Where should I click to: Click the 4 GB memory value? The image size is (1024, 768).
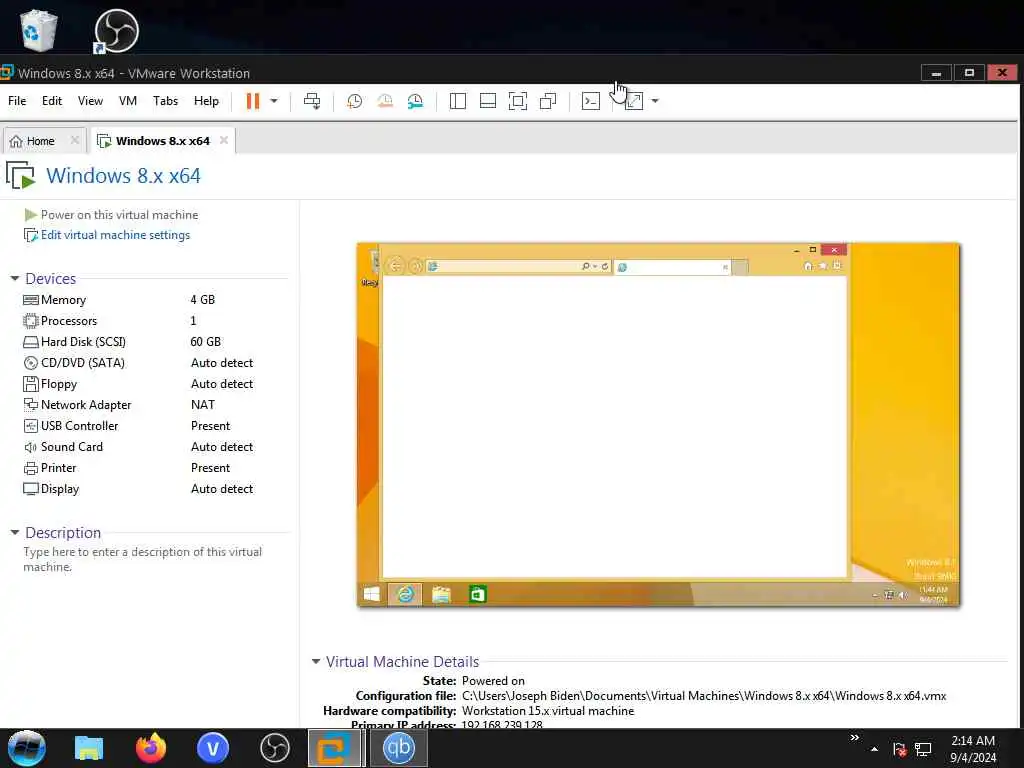tap(202, 300)
